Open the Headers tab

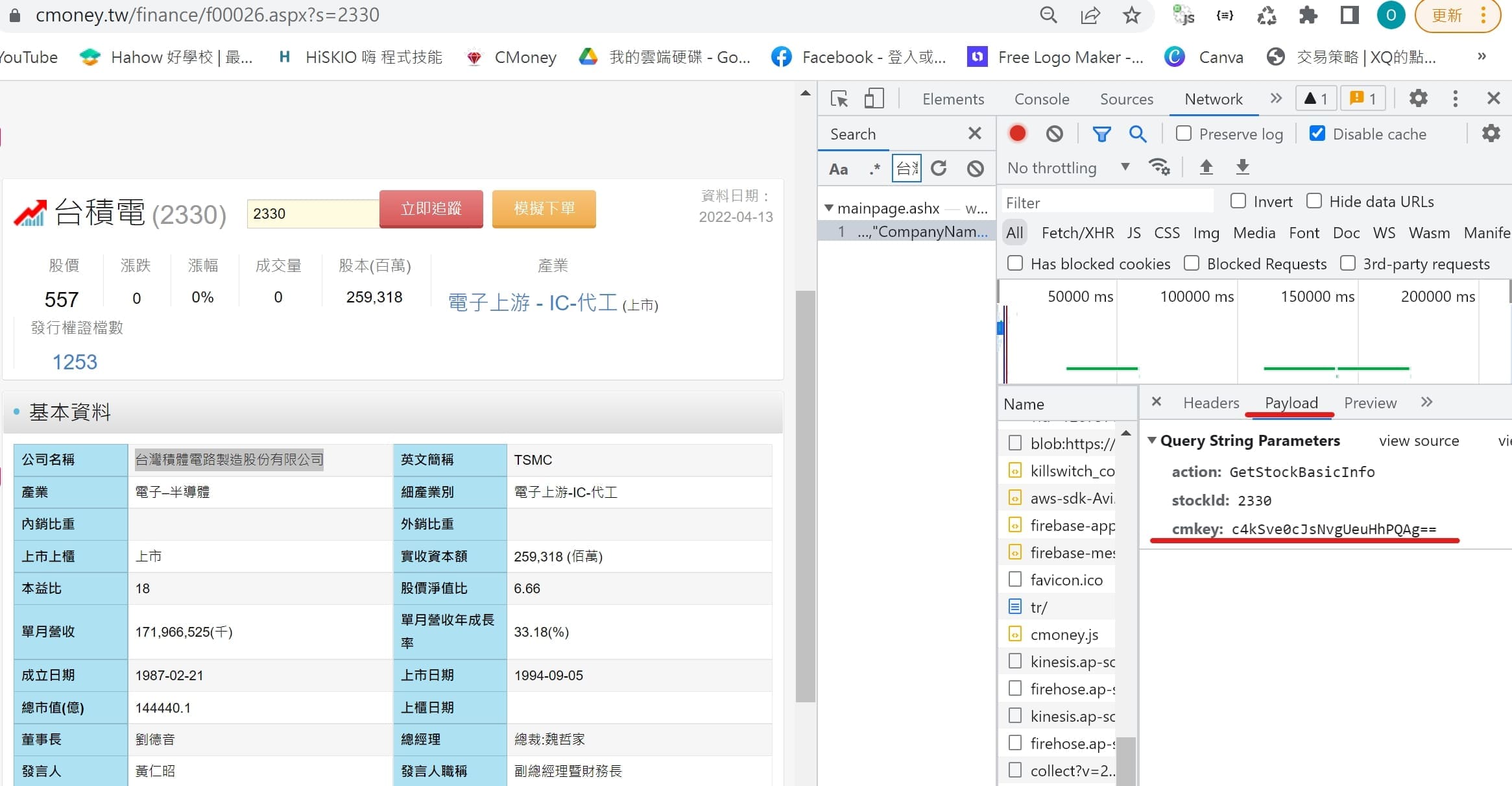1211,402
